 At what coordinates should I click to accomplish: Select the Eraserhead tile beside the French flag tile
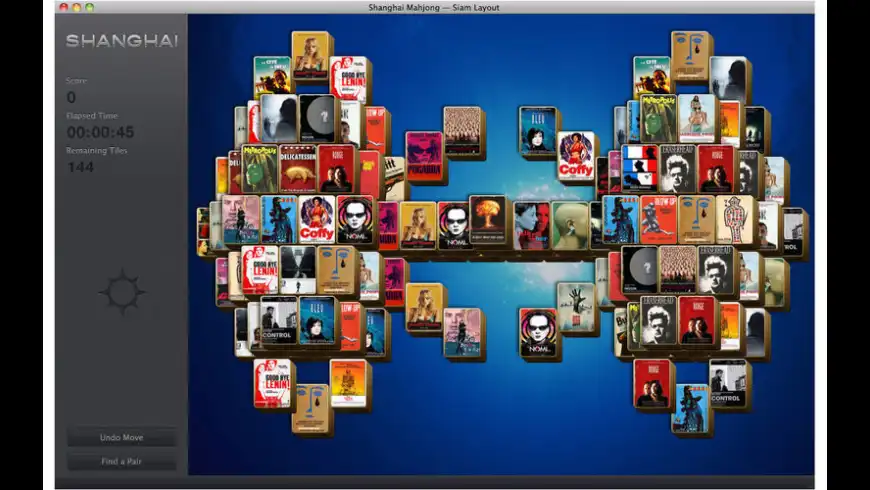[677, 169]
